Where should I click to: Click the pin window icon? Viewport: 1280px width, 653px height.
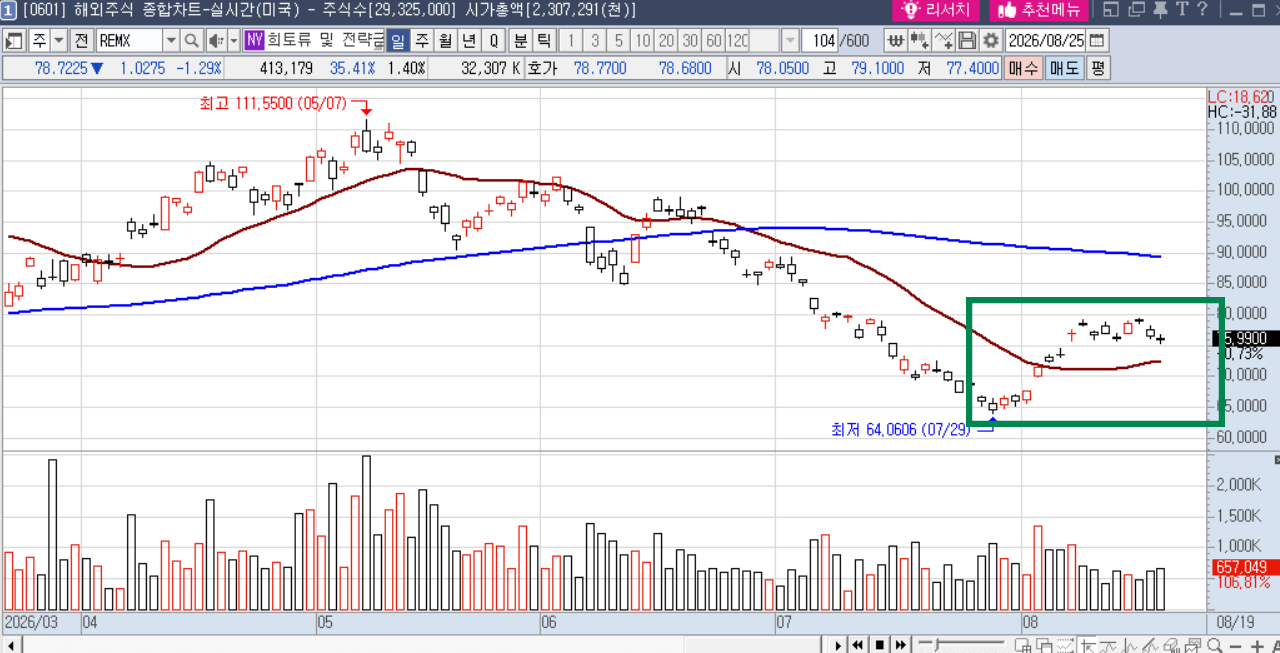(x=1161, y=10)
